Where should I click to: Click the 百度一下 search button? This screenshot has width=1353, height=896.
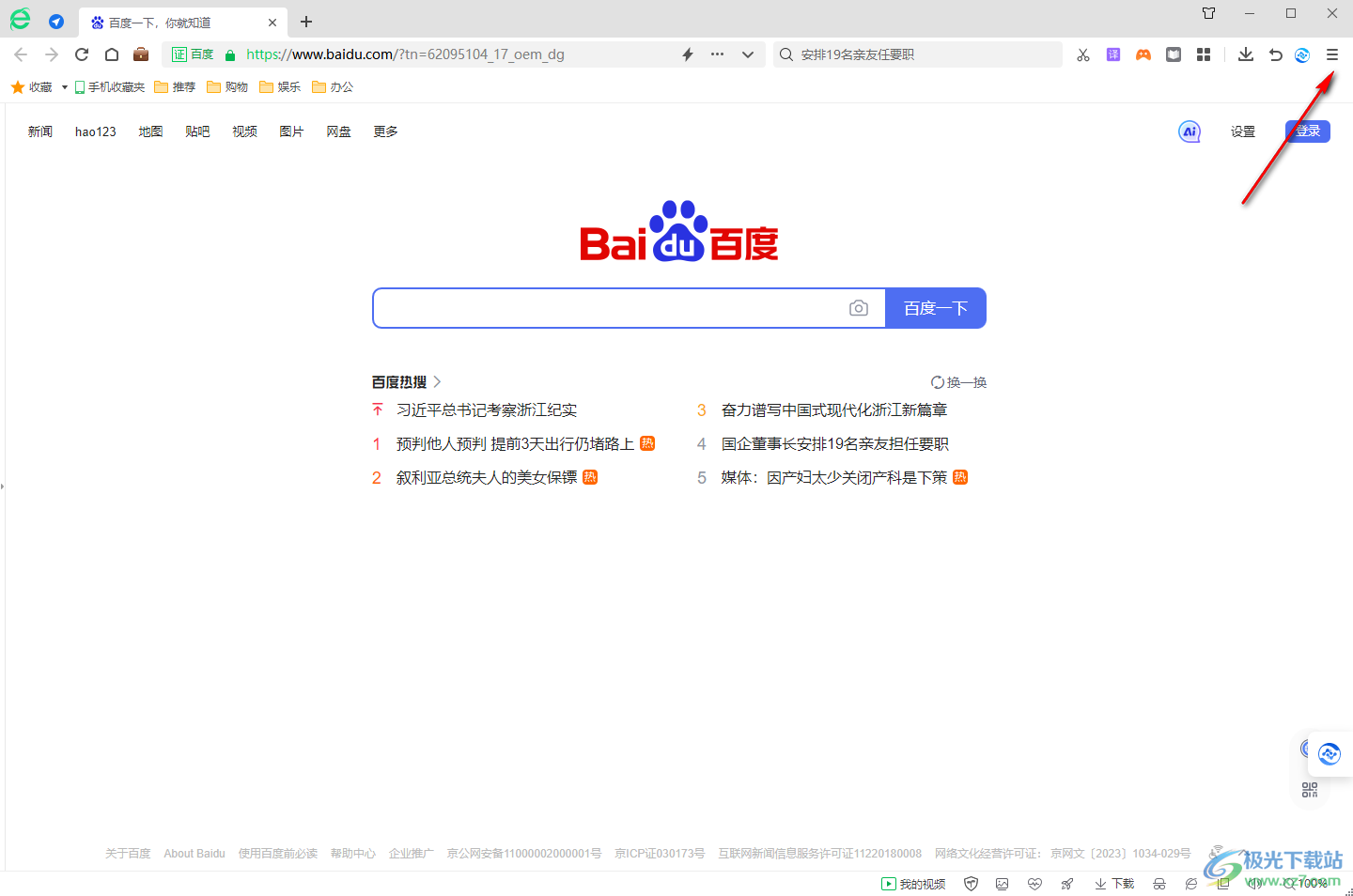pos(936,308)
